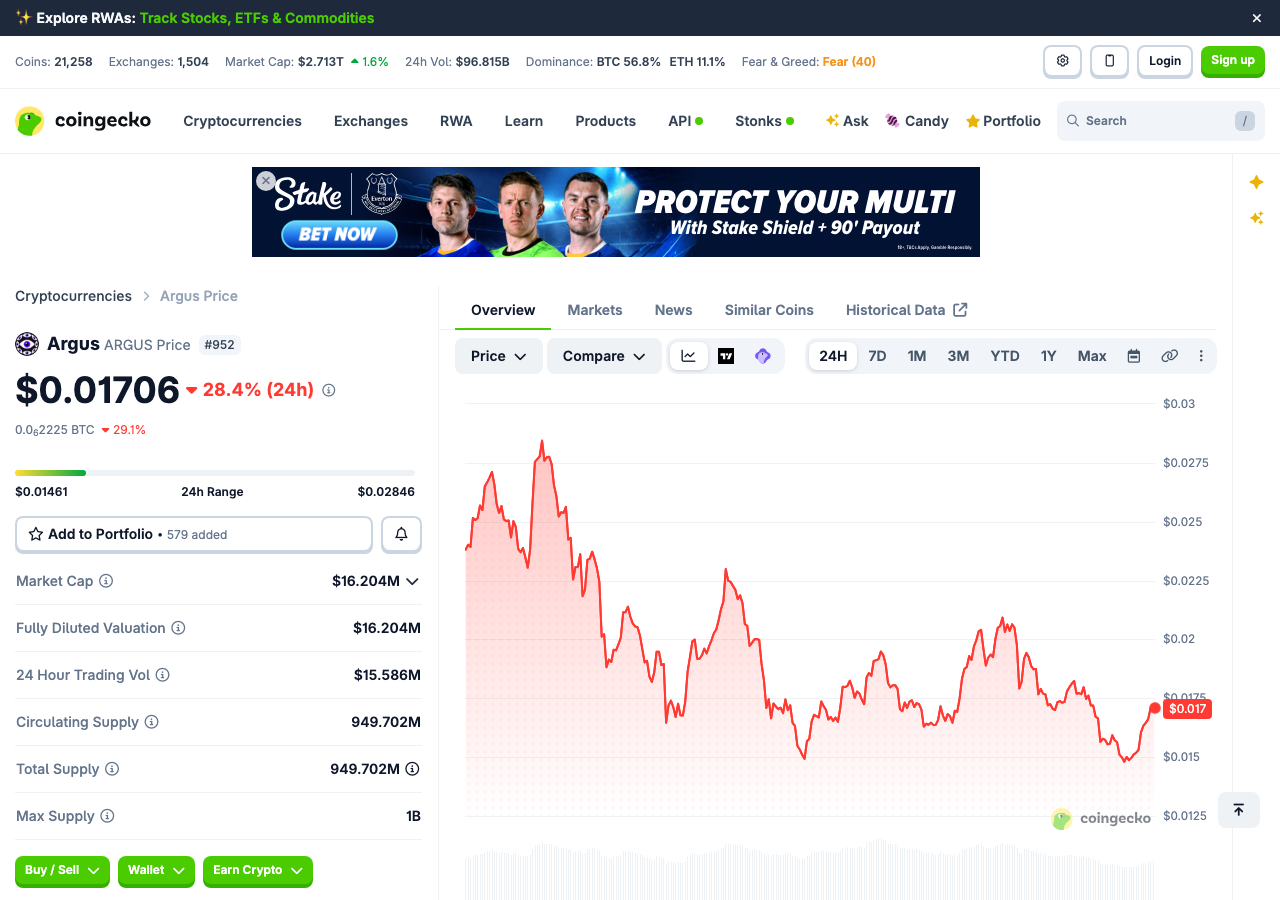Open the Buy / Sell dropdown

[x=62, y=871]
